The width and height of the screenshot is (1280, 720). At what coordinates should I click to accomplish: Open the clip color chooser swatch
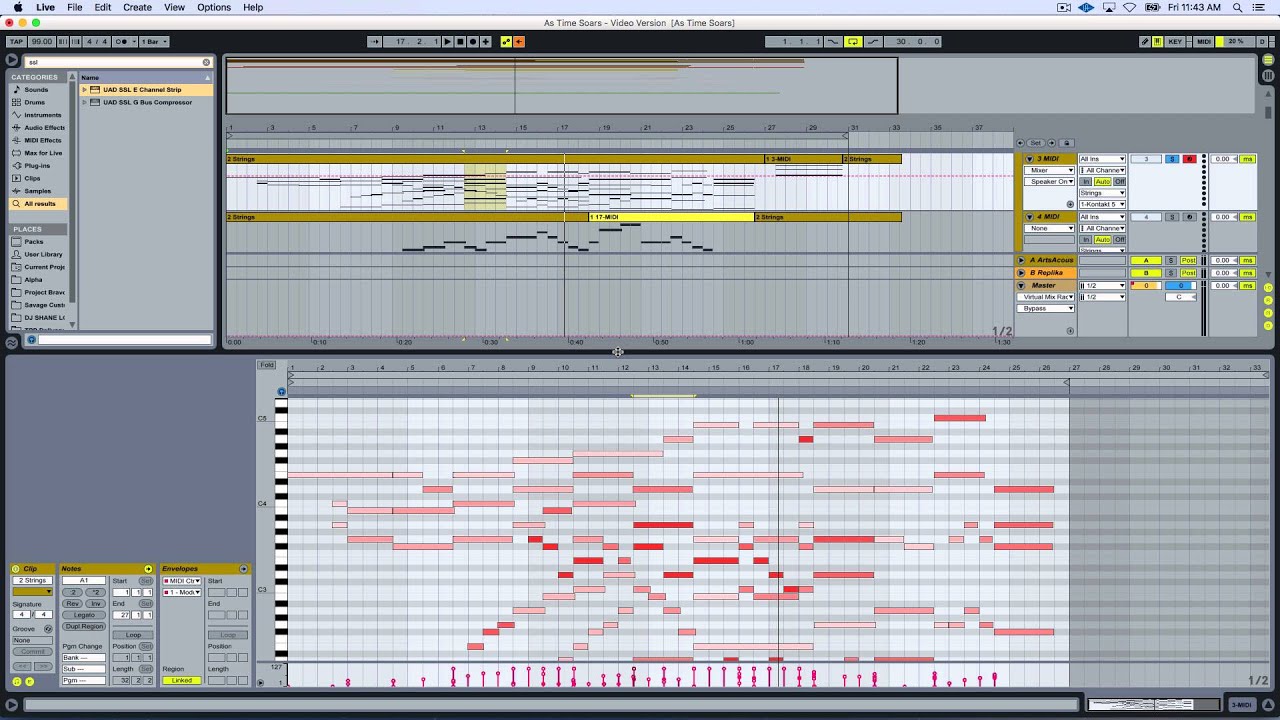(32, 592)
